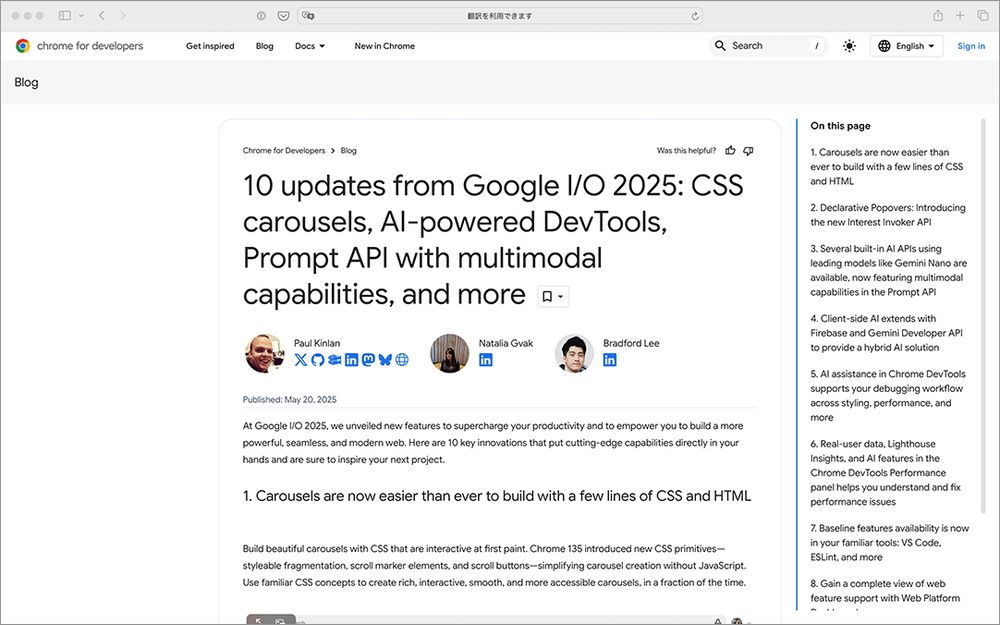
Task: Jump to '5. AI assistance in Chrome DevTools' link
Action: [888, 395]
